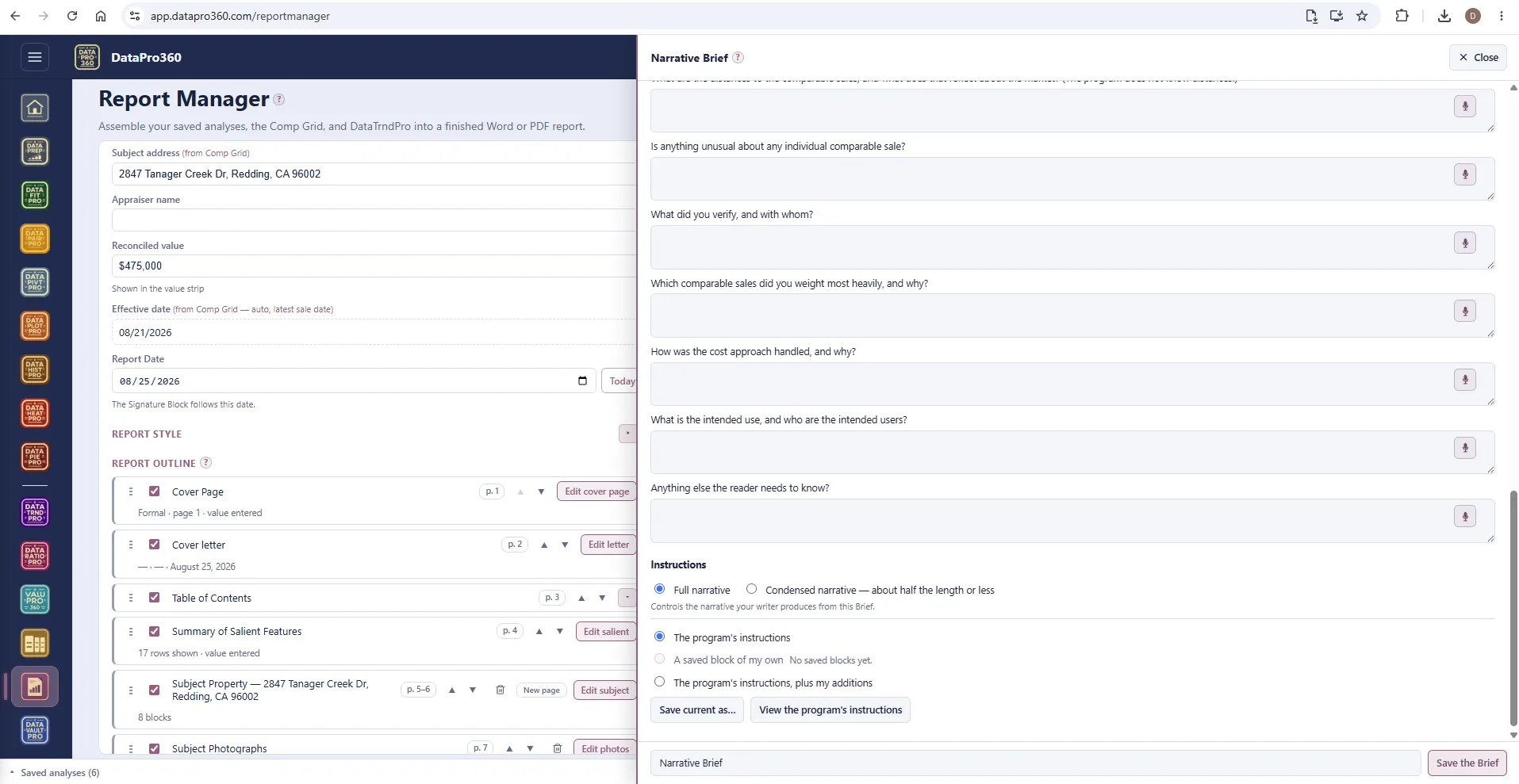Select the Full narrative radio option
This screenshot has height=784, width=1519.
pyautogui.click(x=659, y=589)
